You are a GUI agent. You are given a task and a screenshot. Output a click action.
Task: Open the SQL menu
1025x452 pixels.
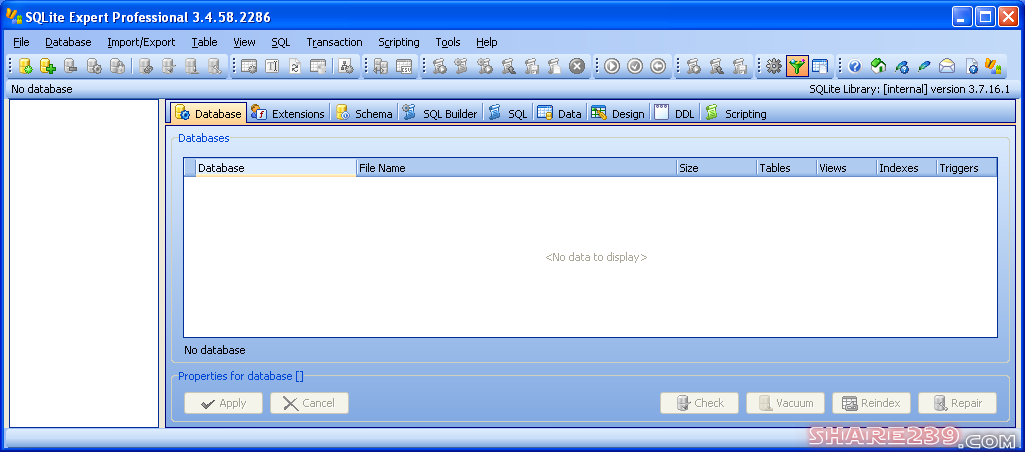pos(280,42)
